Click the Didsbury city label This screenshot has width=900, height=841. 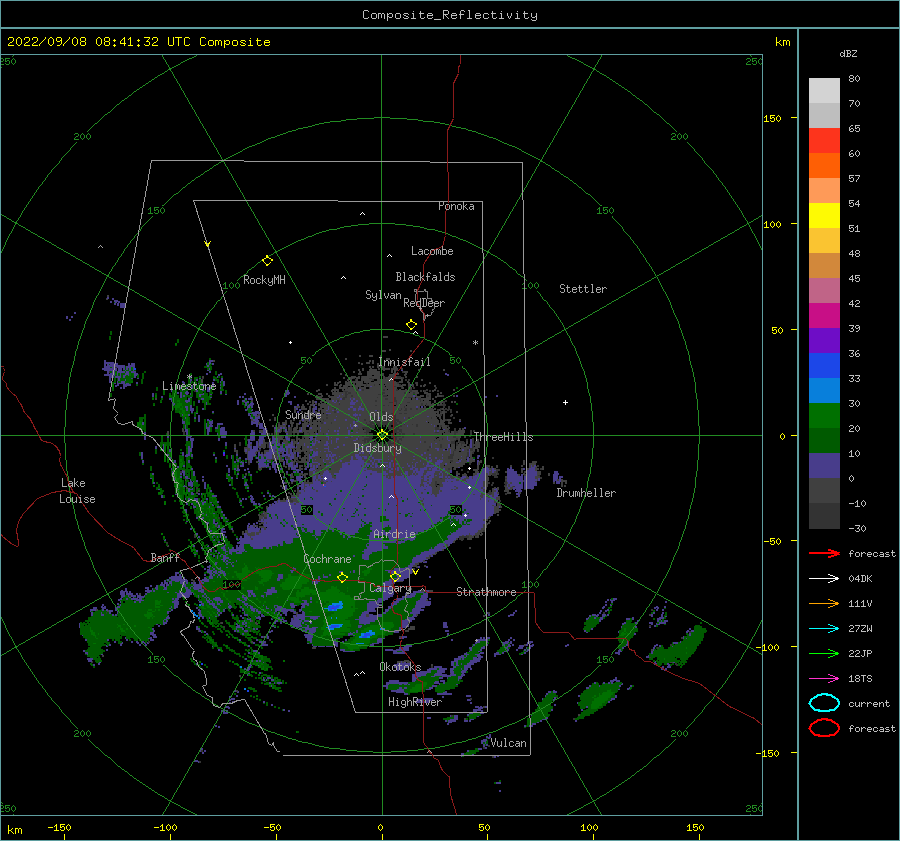point(378,448)
